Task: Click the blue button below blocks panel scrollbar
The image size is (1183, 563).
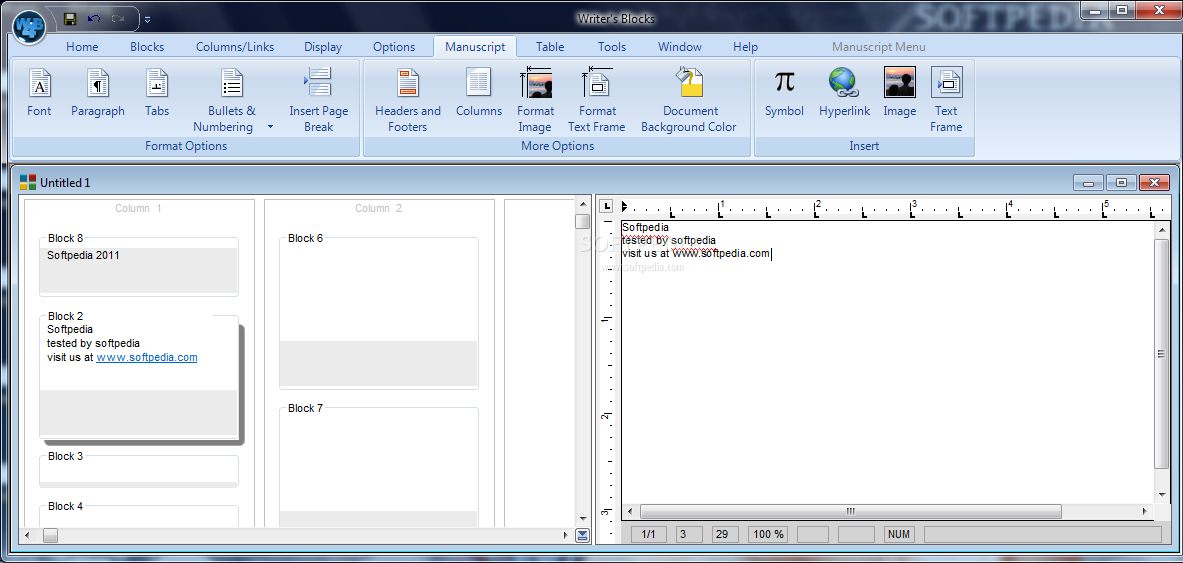Action: pyautogui.click(x=582, y=535)
